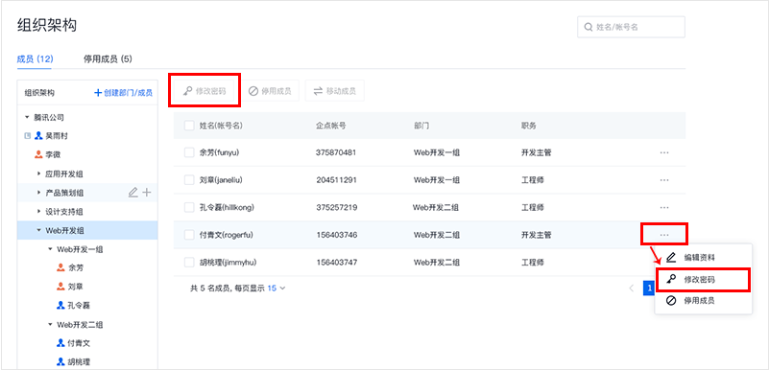This screenshot has width=770, height=370.
Task: Toggle the select-all checkbox in table header
Action: [189, 125]
